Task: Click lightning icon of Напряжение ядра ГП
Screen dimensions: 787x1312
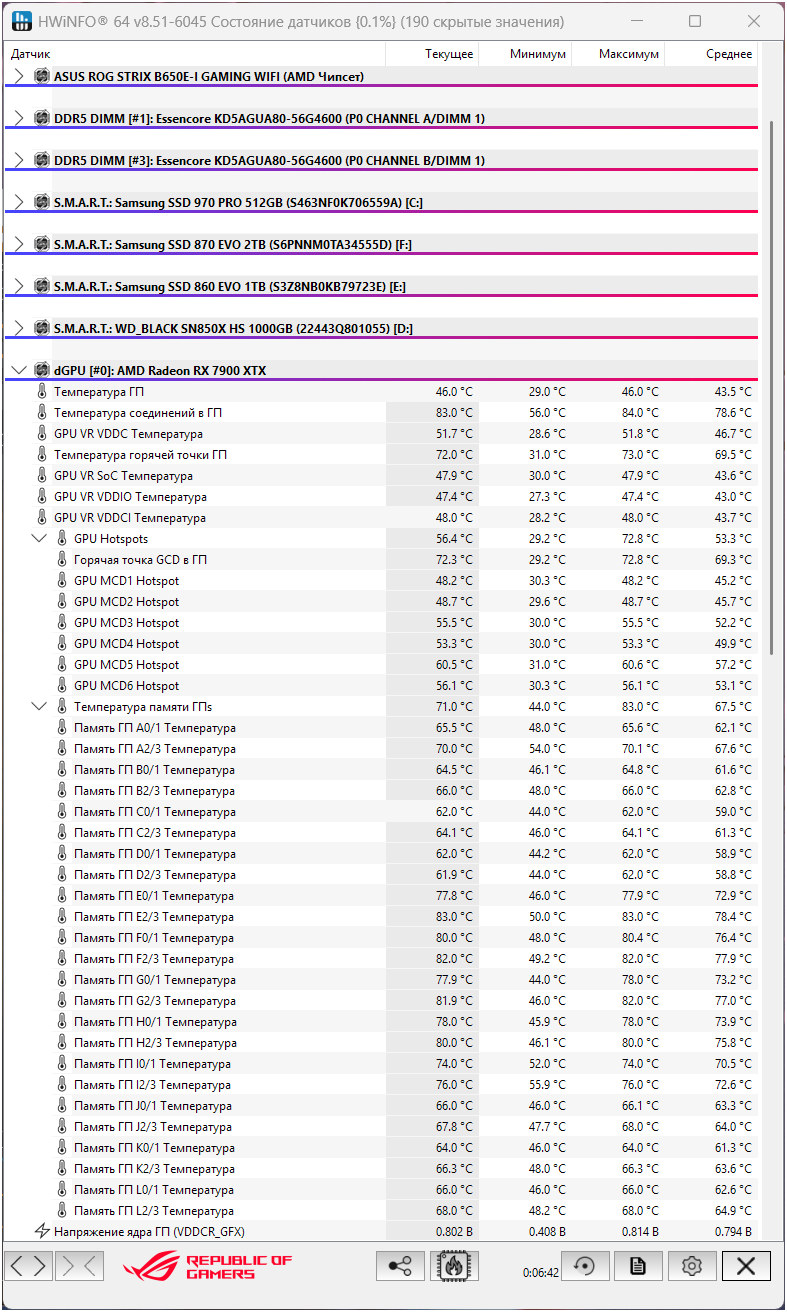Action: point(42,1231)
